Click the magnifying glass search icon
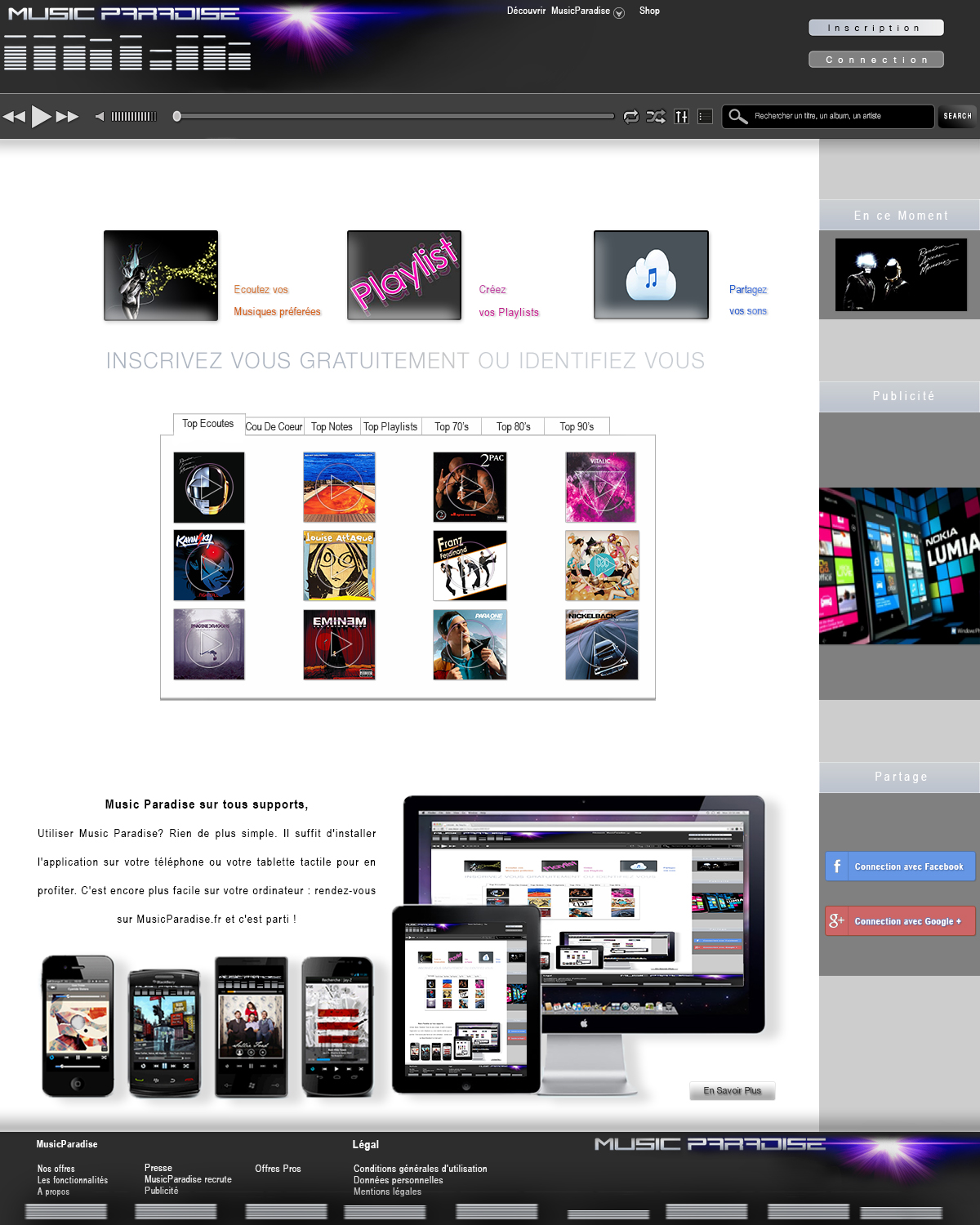The height and width of the screenshot is (1225, 980). [737, 117]
